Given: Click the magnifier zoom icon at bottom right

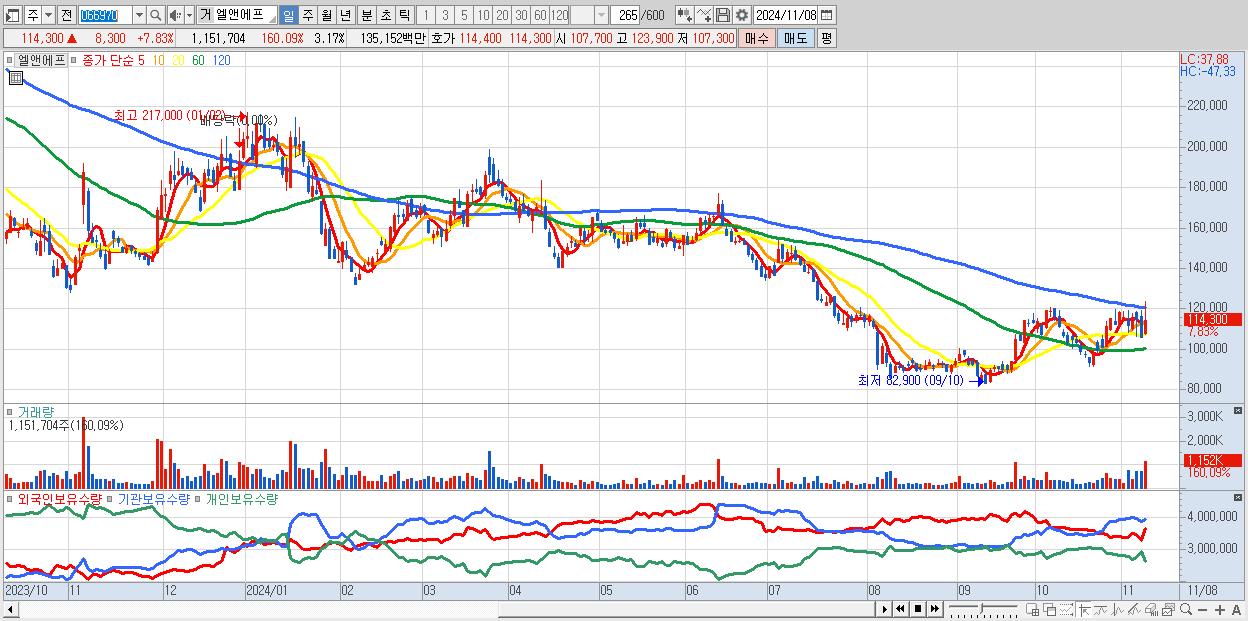Looking at the screenshot, I should [x=1186, y=609].
